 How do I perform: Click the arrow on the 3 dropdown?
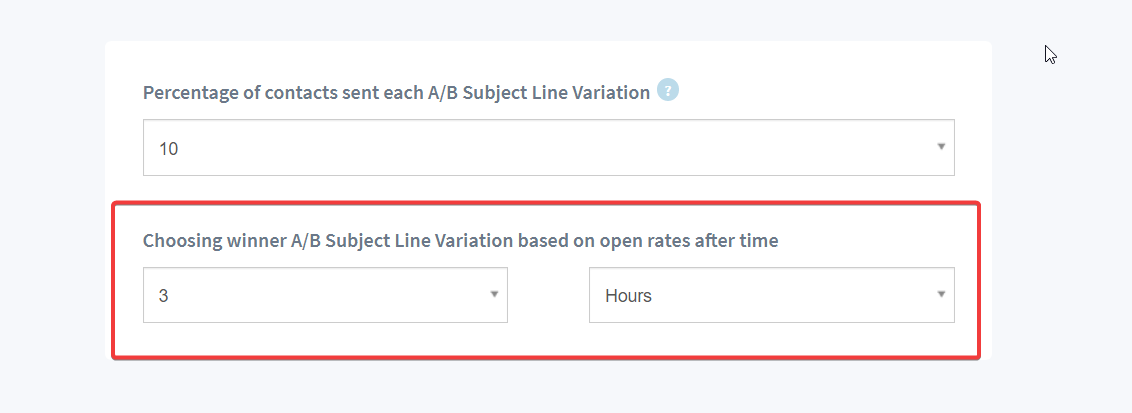(495, 294)
